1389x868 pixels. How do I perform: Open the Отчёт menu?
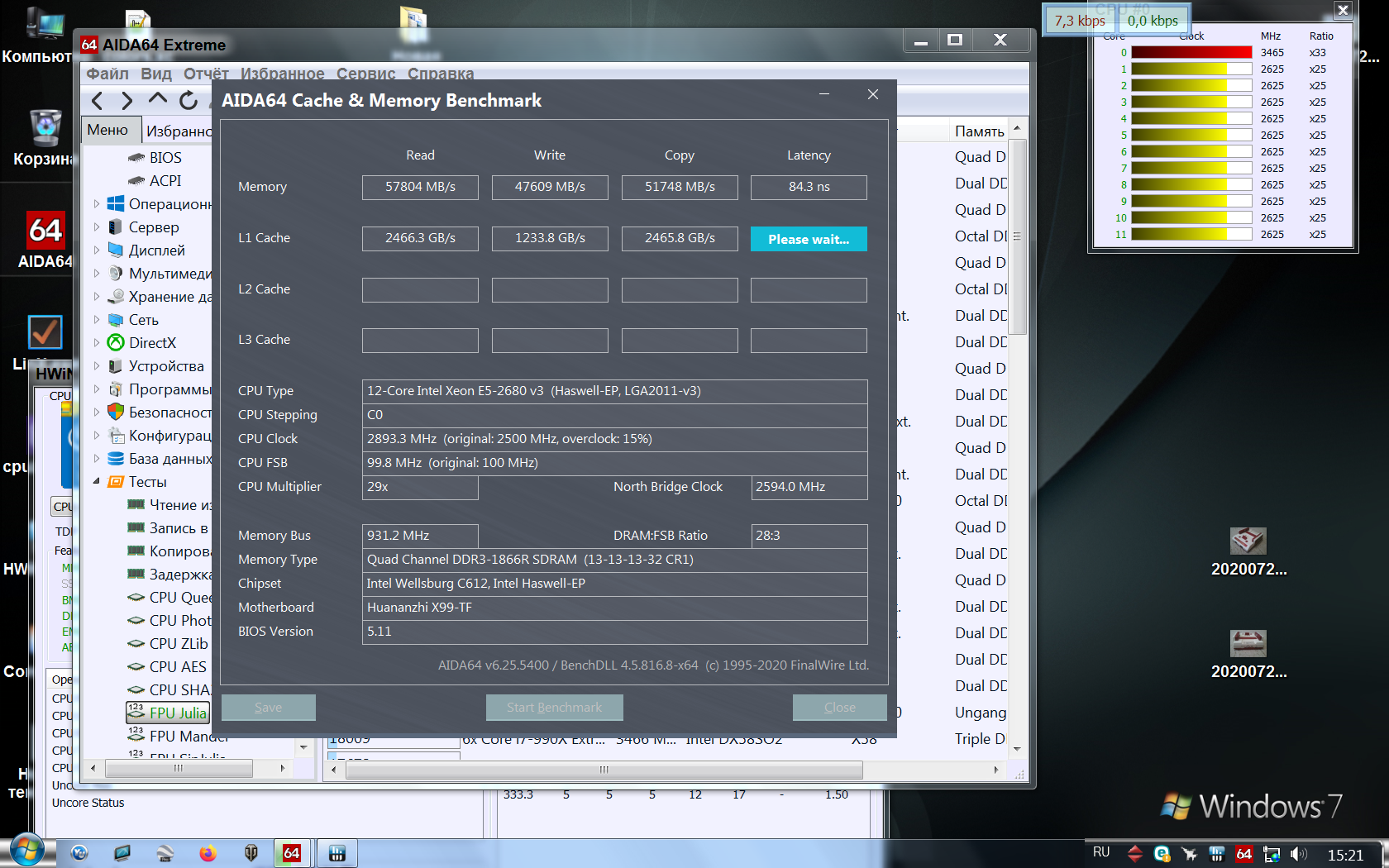click(x=206, y=74)
